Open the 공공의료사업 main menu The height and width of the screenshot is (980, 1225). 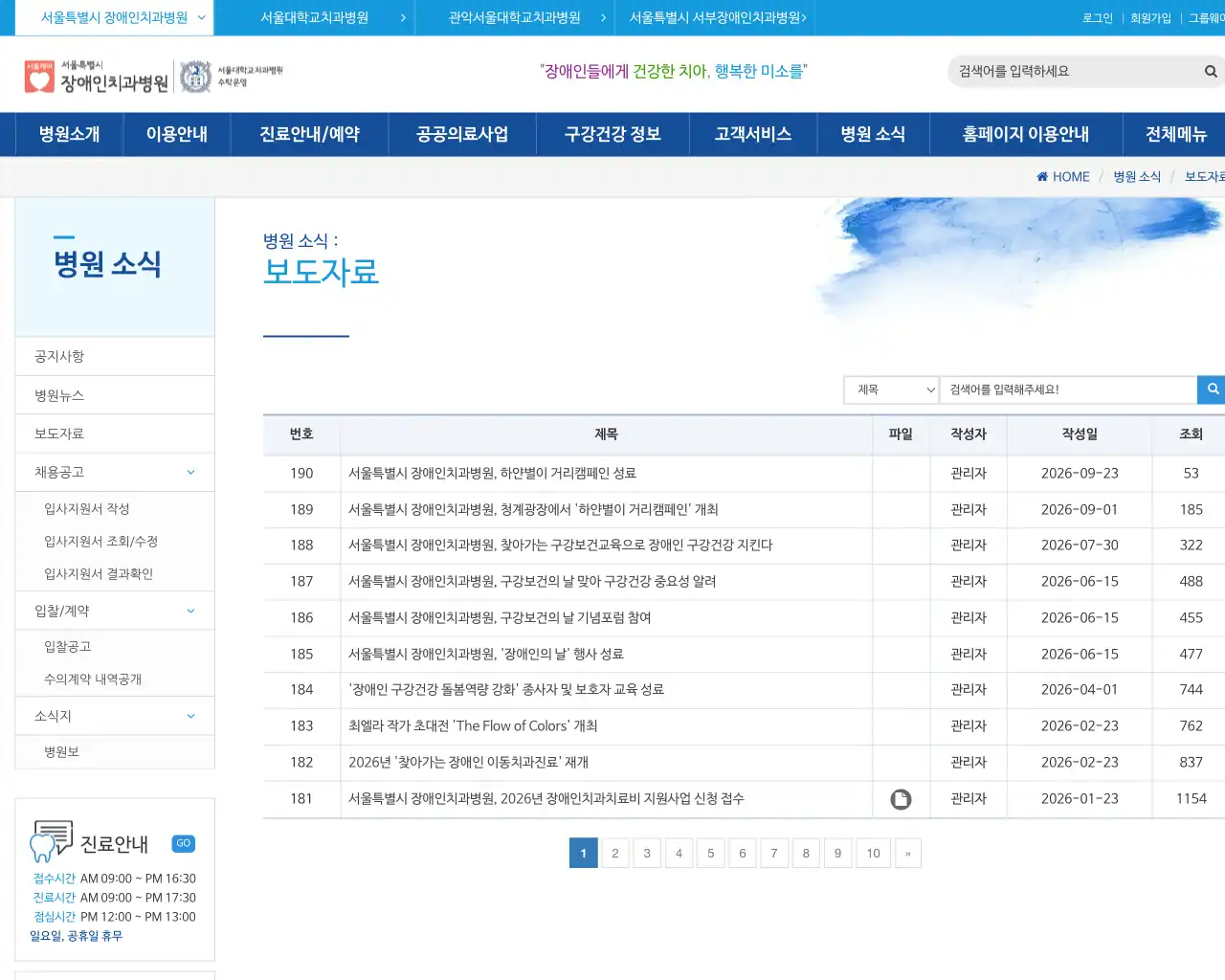point(462,134)
